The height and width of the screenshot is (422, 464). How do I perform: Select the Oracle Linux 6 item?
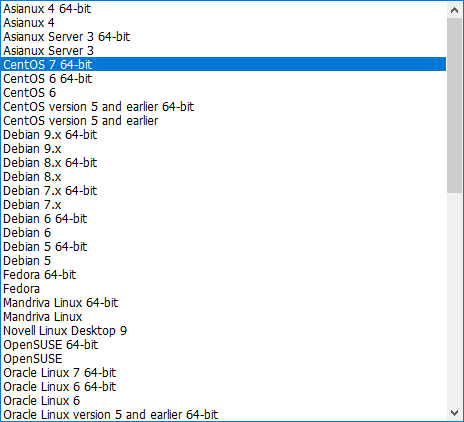click(223, 401)
